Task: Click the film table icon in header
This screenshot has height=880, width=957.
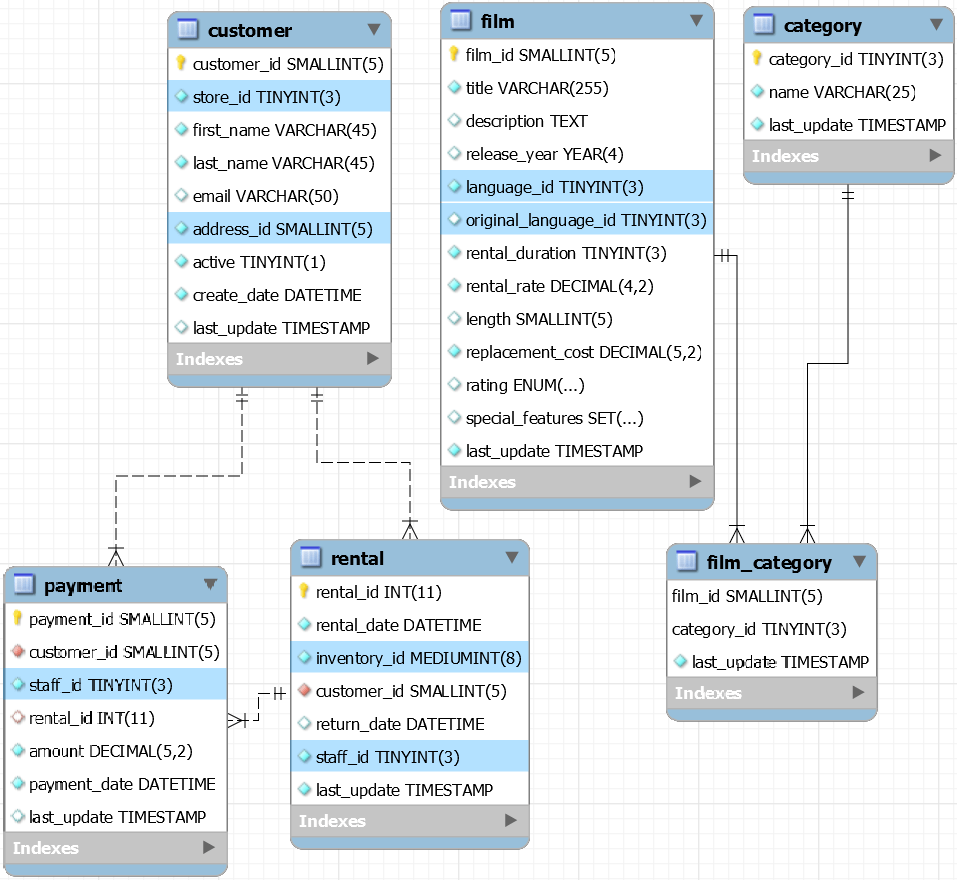Action: point(460,20)
